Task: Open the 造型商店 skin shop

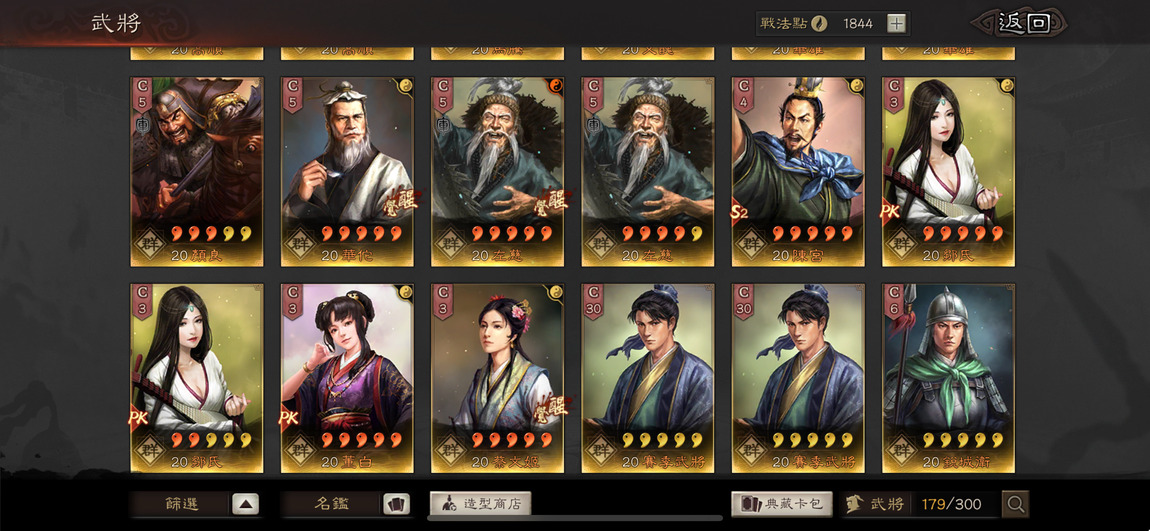Action: (x=480, y=504)
